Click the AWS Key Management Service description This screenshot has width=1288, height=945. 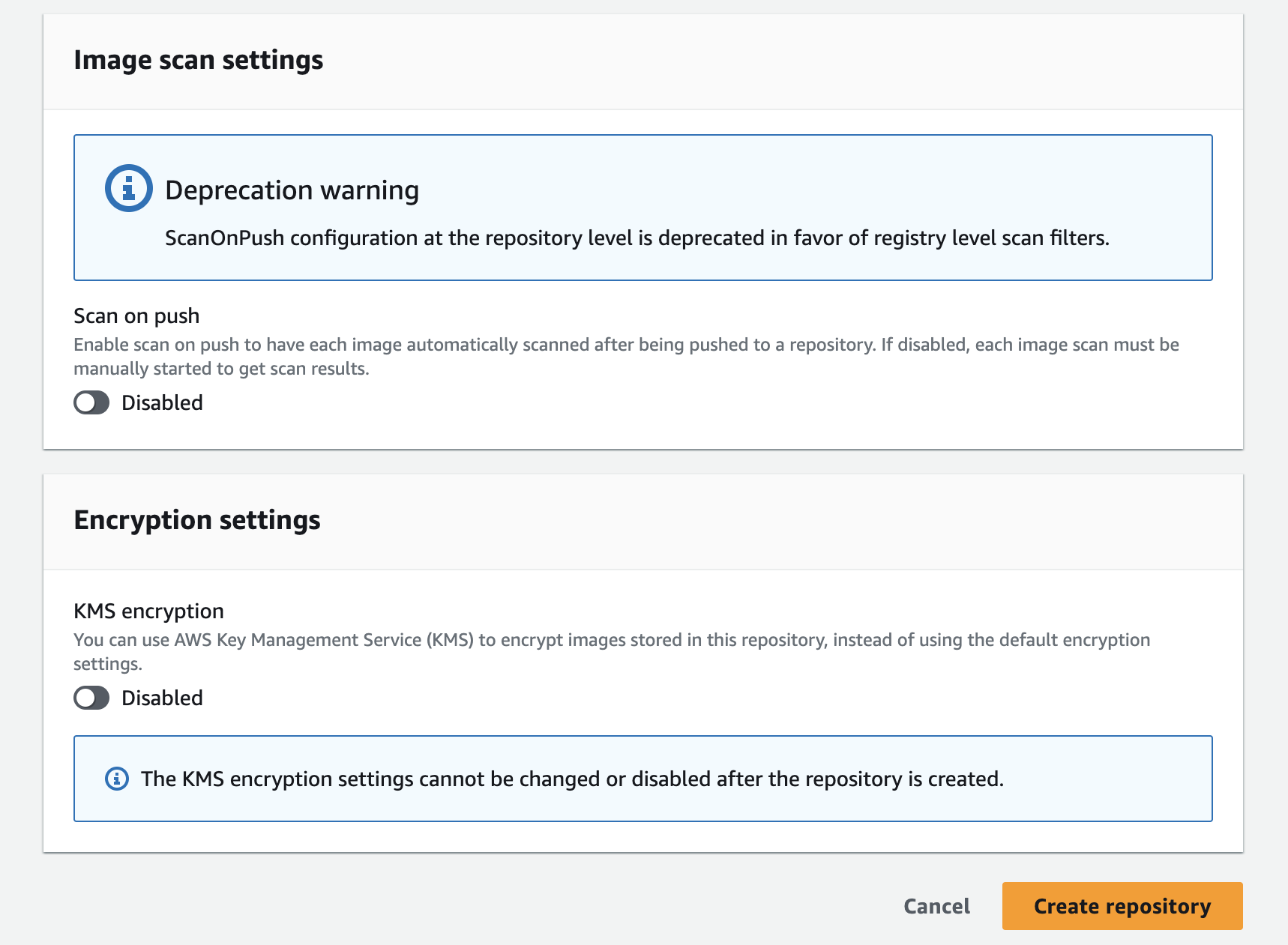click(x=611, y=650)
